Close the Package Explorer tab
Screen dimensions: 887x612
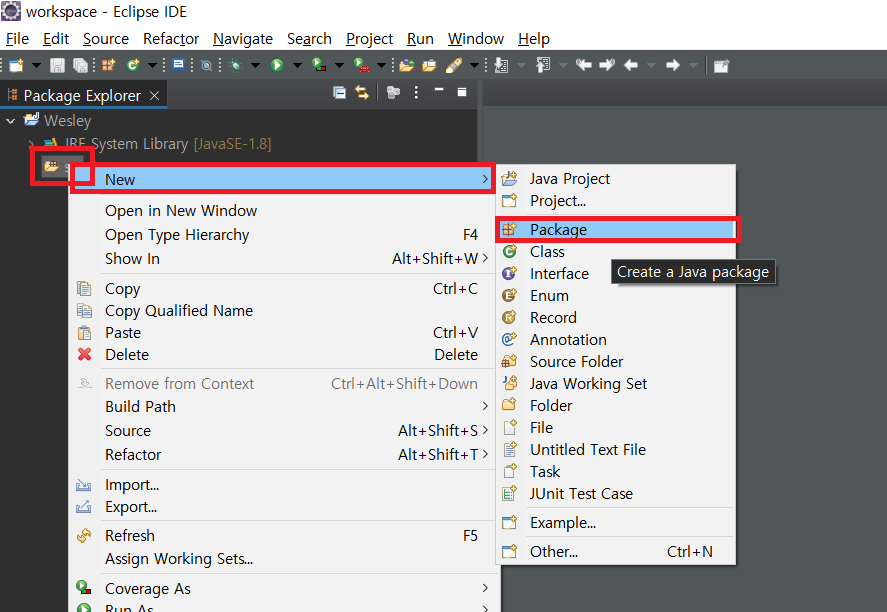[154, 96]
